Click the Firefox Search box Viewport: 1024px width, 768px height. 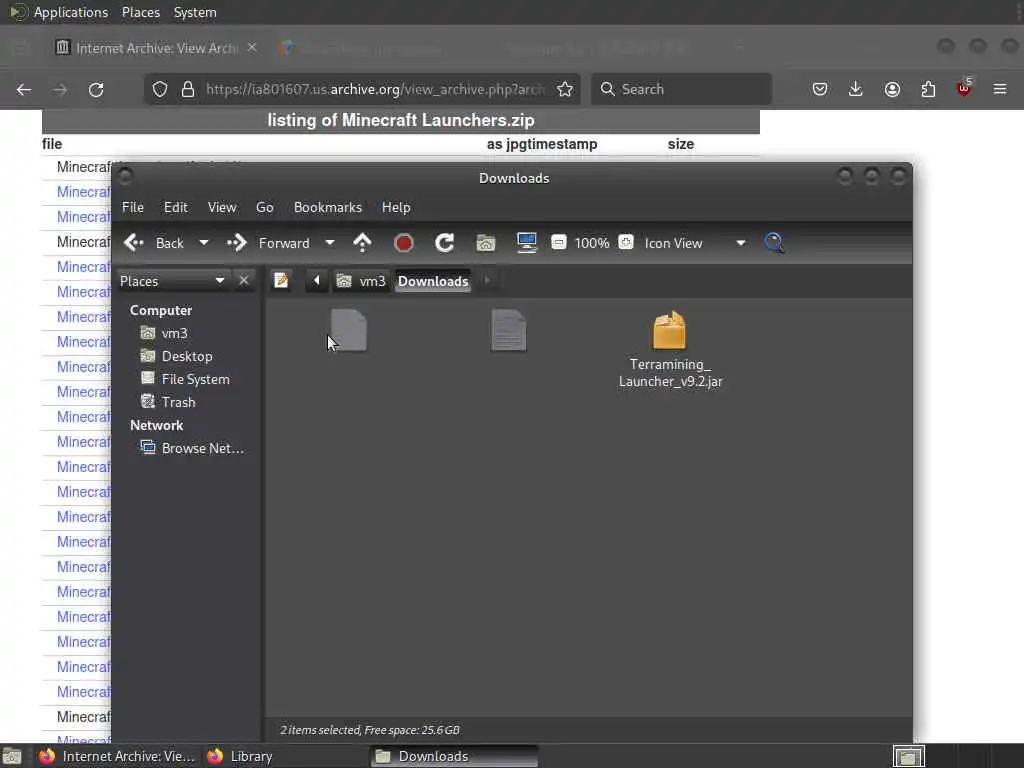coord(681,89)
